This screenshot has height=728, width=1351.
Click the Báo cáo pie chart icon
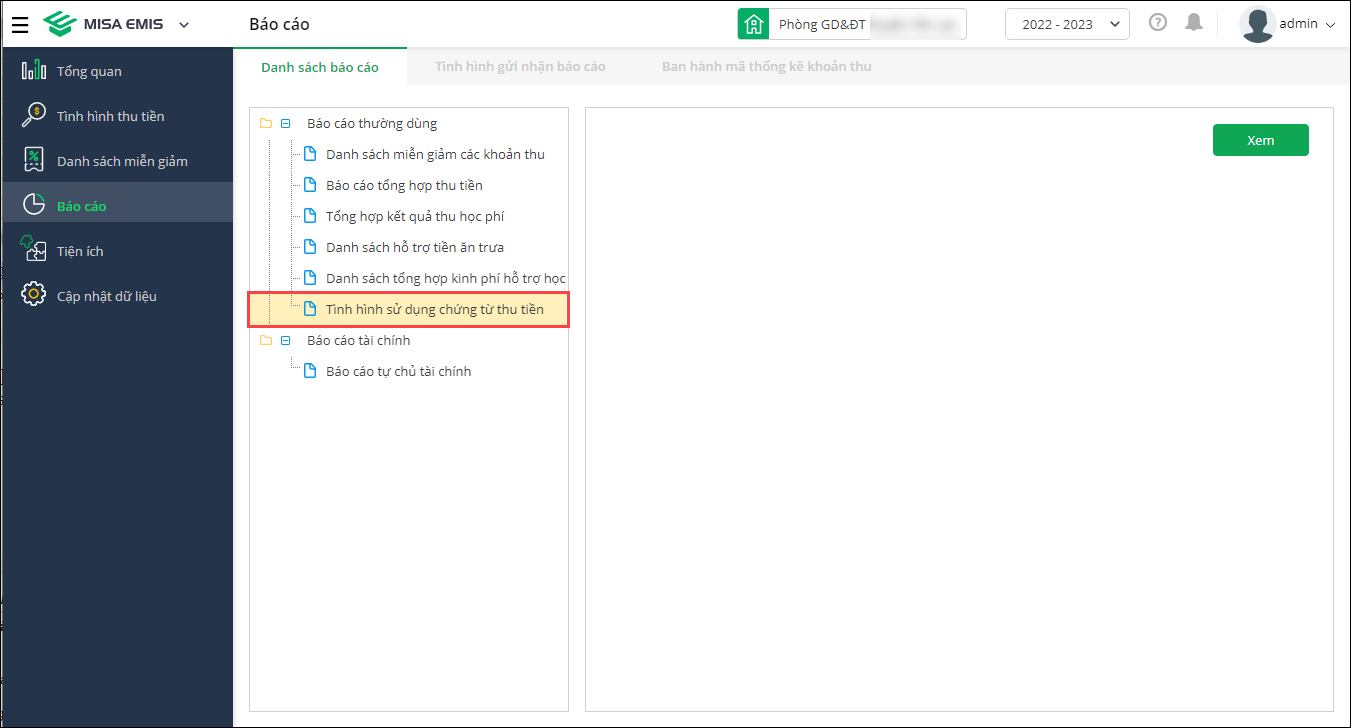point(34,205)
